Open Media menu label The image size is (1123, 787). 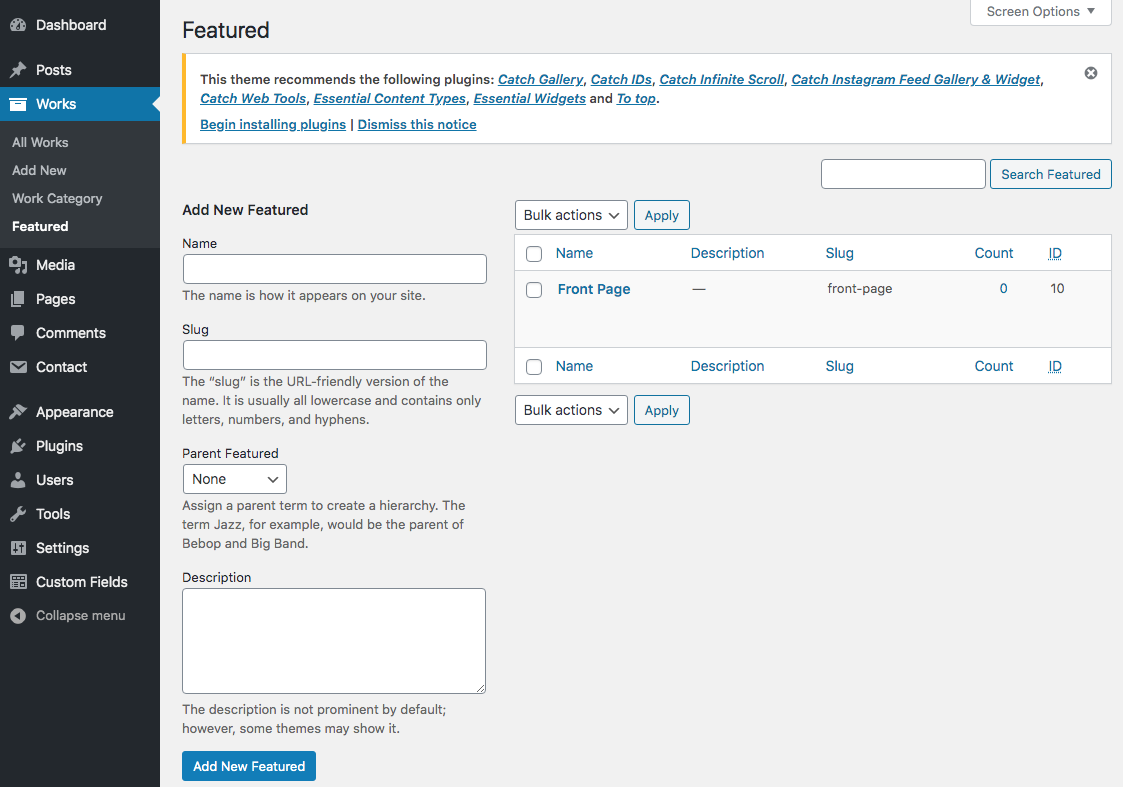(55, 265)
